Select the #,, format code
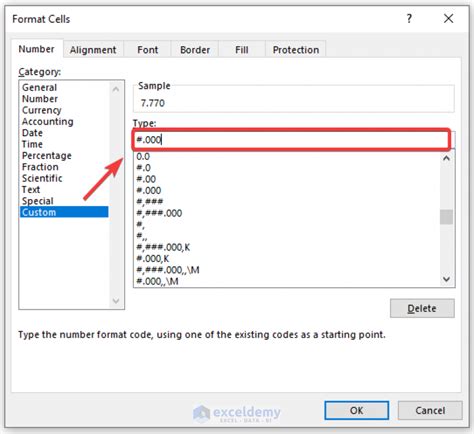 click(x=287, y=236)
